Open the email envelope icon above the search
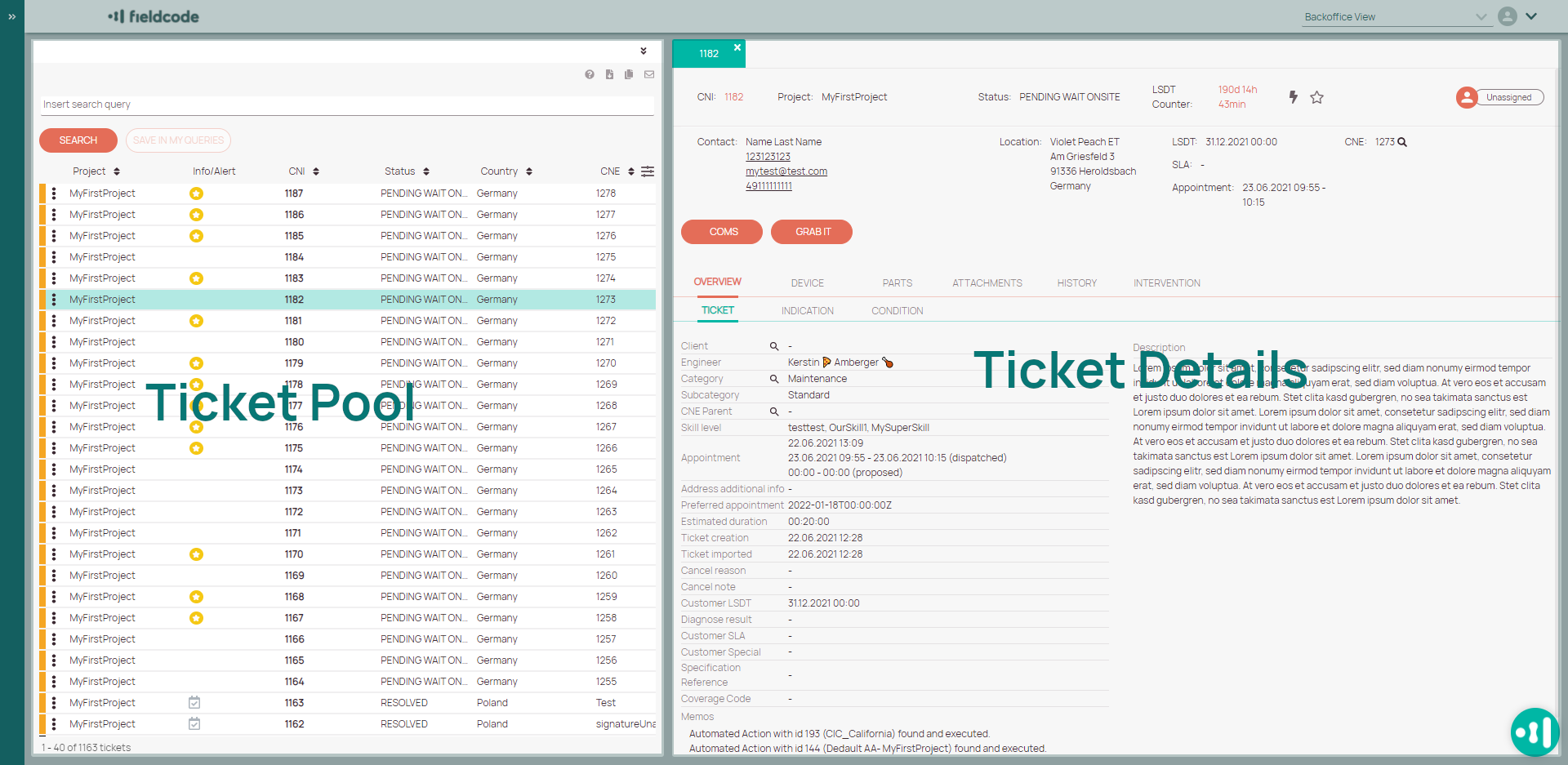This screenshot has width=1568, height=765. tap(649, 74)
